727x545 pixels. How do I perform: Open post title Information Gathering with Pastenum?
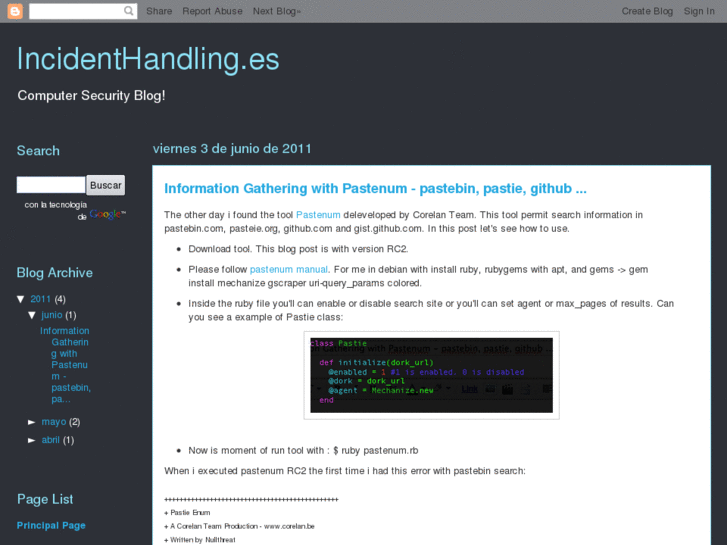click(x=375, y=188)
